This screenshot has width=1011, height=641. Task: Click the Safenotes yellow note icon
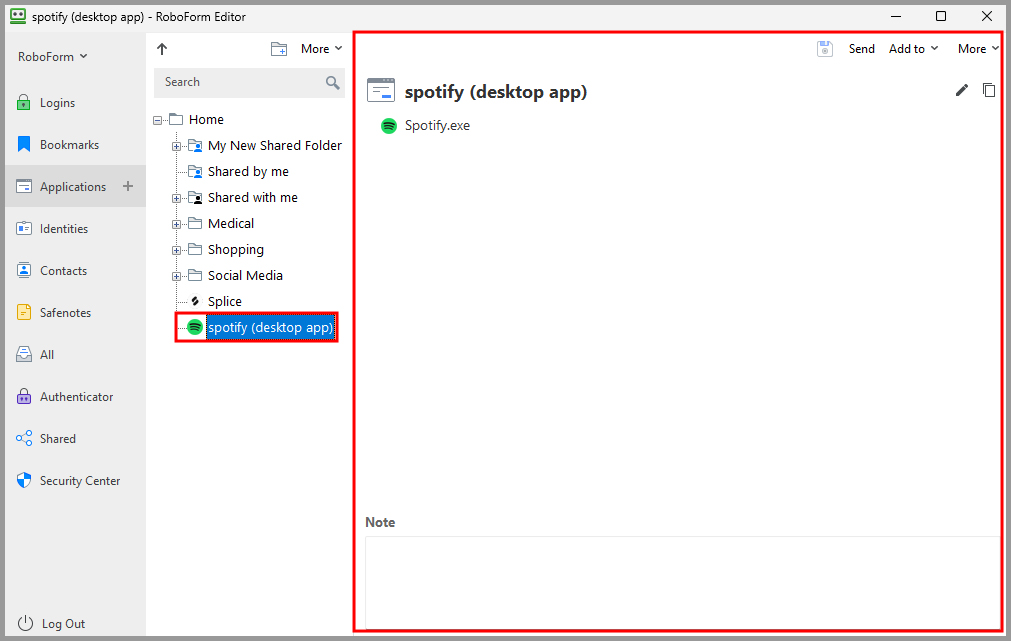coord(24,312)
